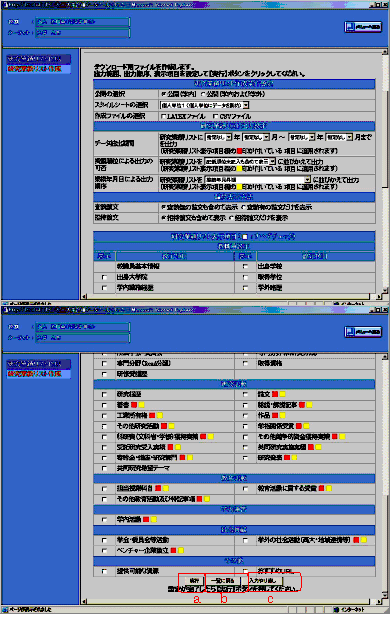Click the 一覧に戻る button marked b
391x625 pixels.
pyautogui.click(x=223, y=580)
